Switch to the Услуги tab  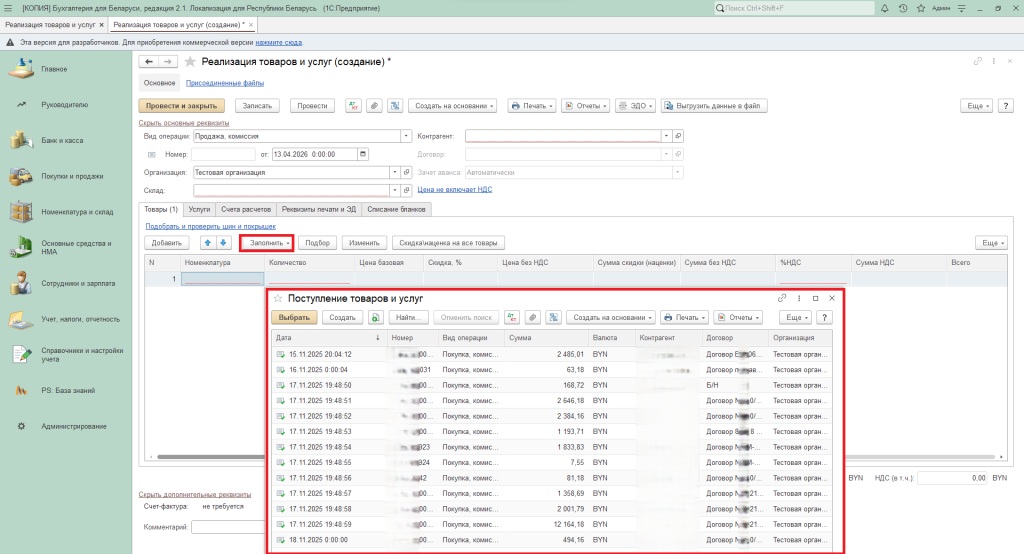[x=199, y=209]
